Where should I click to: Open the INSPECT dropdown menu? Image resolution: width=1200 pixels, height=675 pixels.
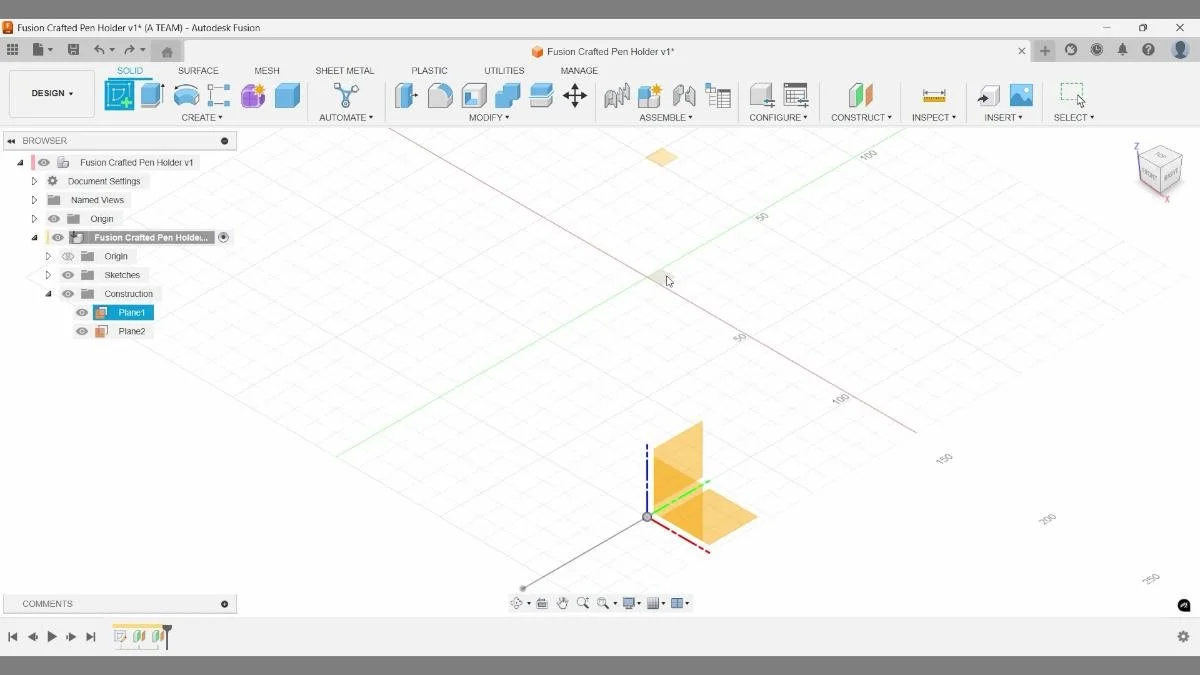[934, 117]
